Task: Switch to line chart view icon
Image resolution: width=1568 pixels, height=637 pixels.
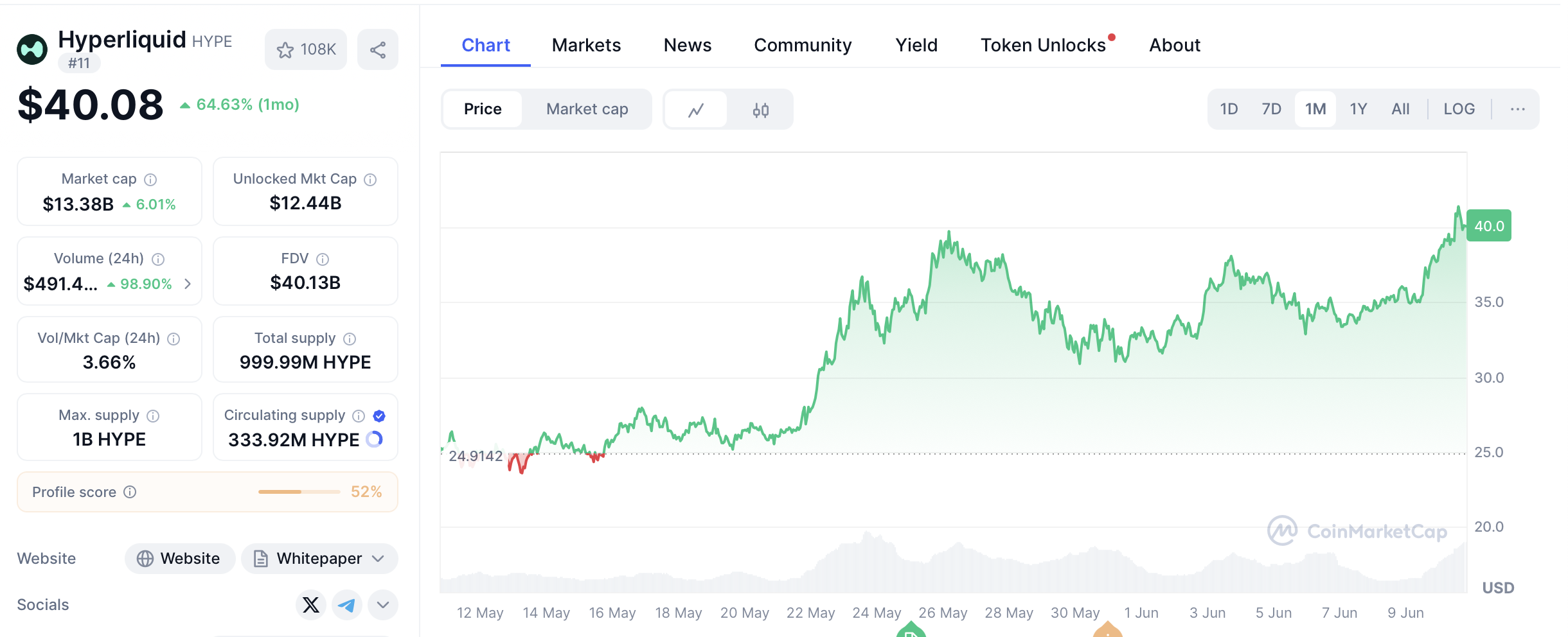Action: [x=696, y=110]
